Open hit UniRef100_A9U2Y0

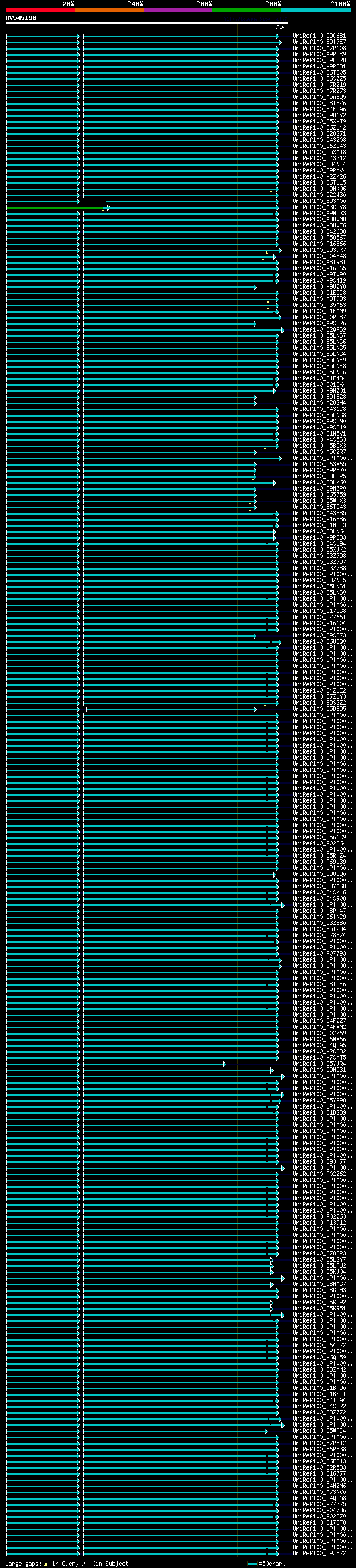[319, 286]
